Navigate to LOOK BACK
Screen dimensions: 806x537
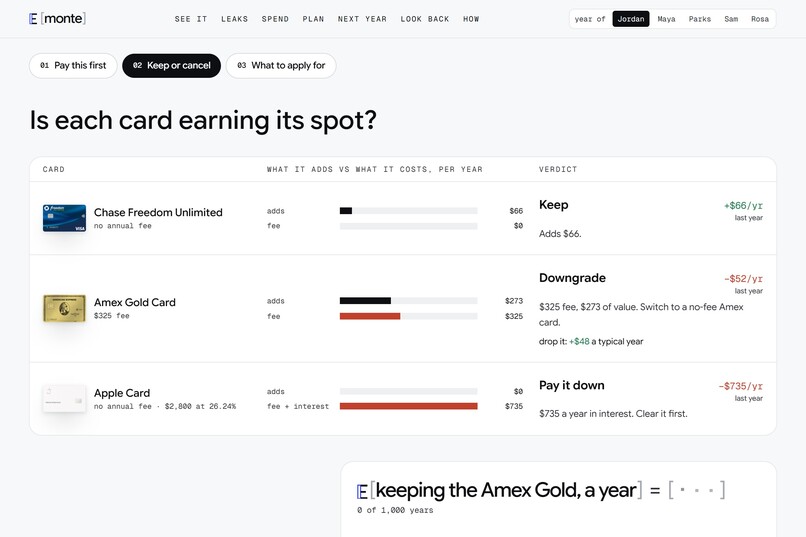tap(425, 19)
